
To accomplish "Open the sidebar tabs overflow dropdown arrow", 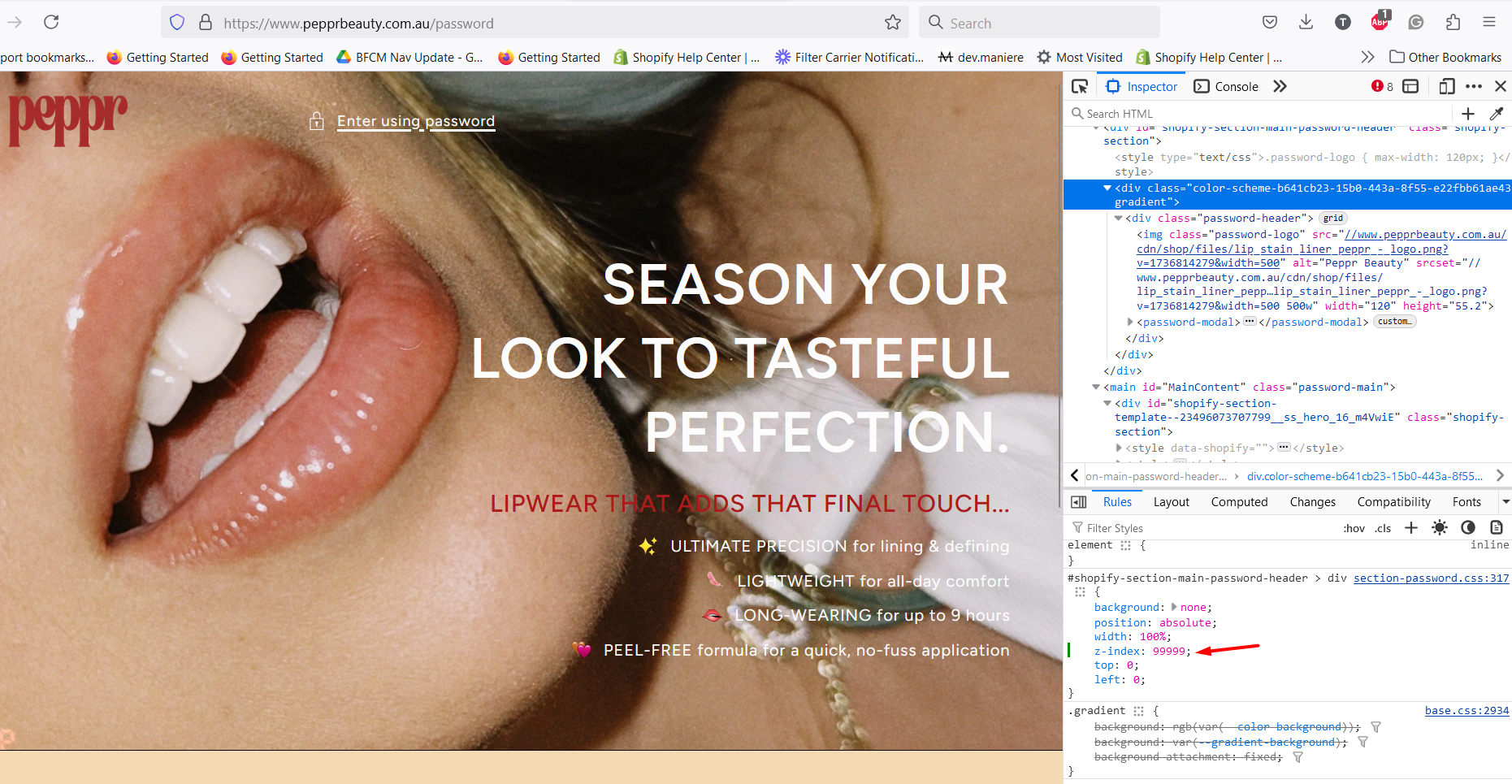I will [x=1506, y=502].
